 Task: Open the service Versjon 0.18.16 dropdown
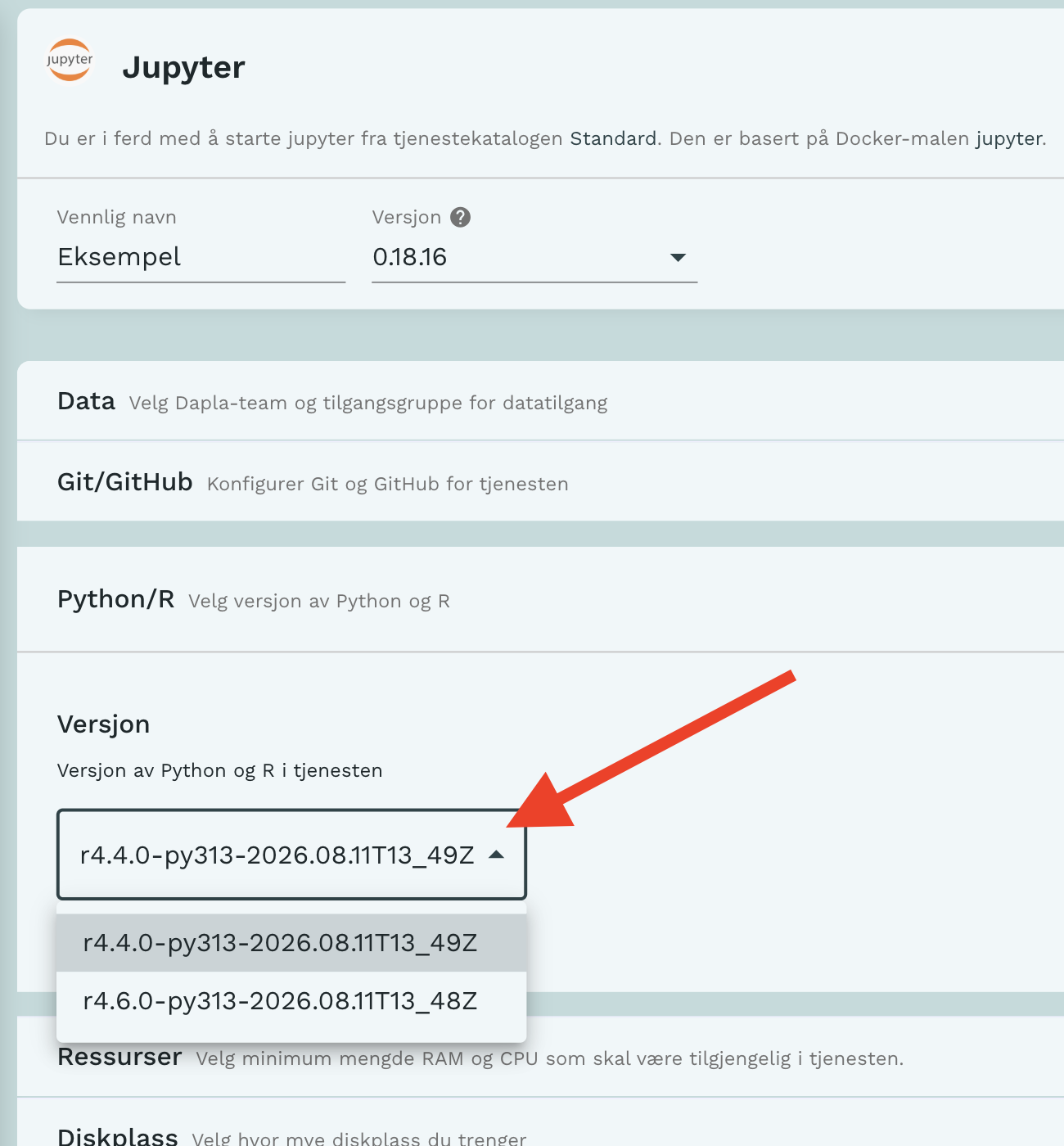pyautogui.click(x=534, y=257)
